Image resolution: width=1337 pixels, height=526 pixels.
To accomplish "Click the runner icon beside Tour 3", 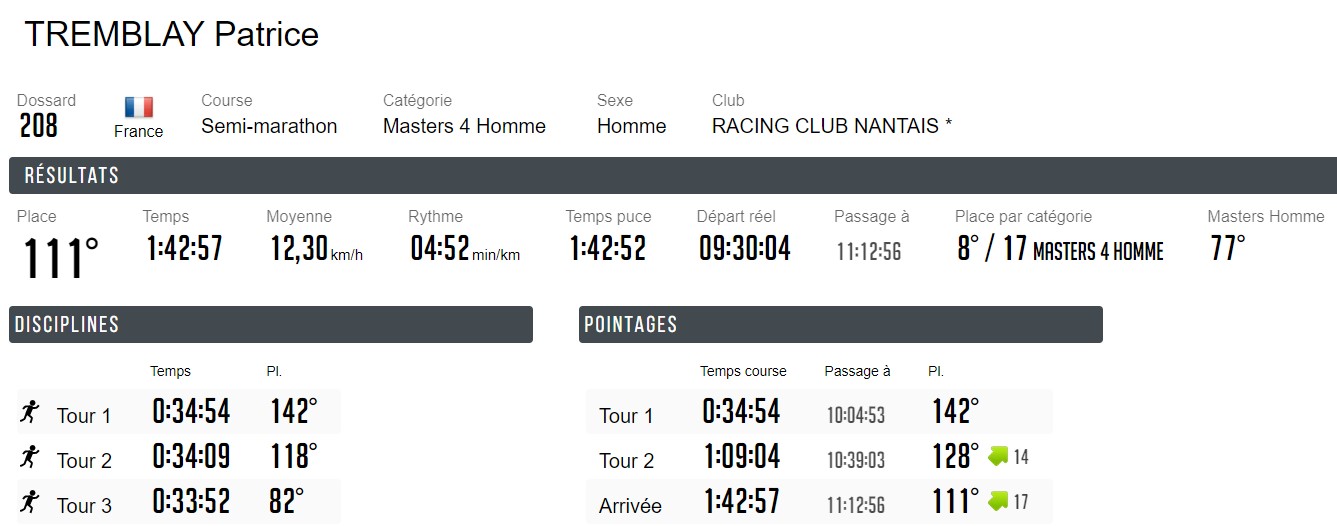I will tap(30, 502).
